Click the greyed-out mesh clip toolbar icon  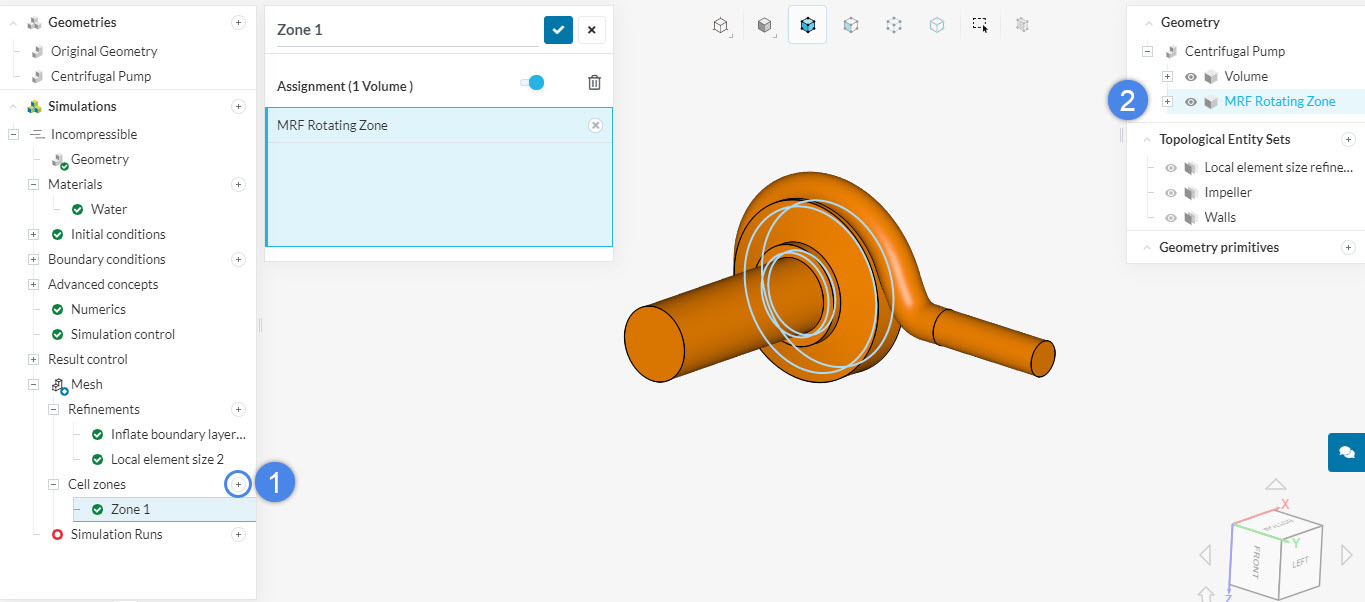tap(1021, 26)
